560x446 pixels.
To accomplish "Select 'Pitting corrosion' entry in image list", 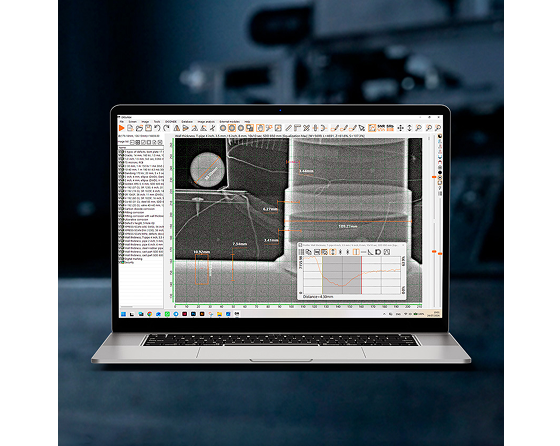I will 134,212.
